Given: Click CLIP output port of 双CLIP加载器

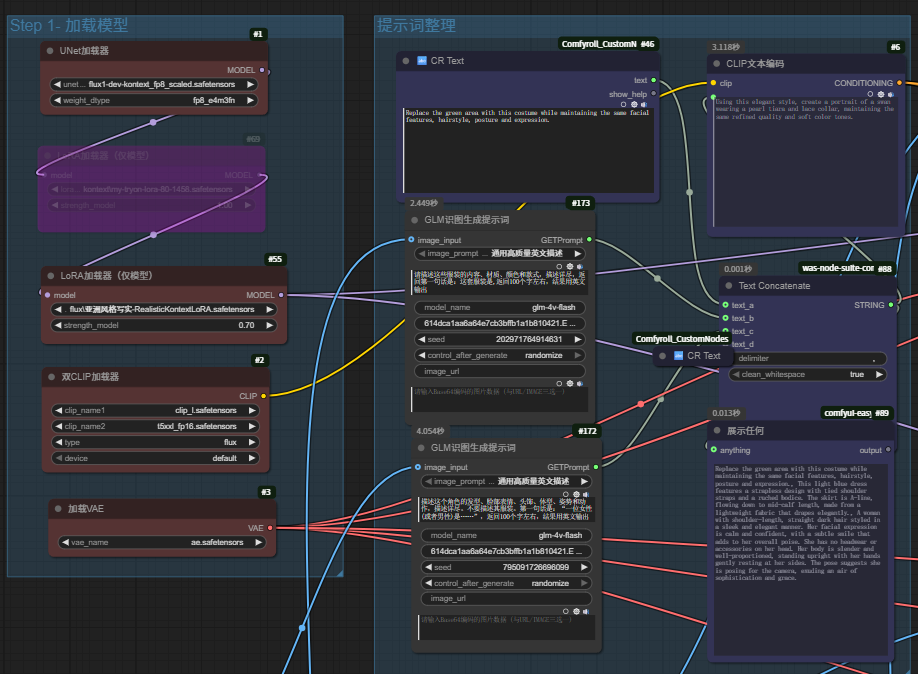Looking at the screenshot, I should point(263,396).
